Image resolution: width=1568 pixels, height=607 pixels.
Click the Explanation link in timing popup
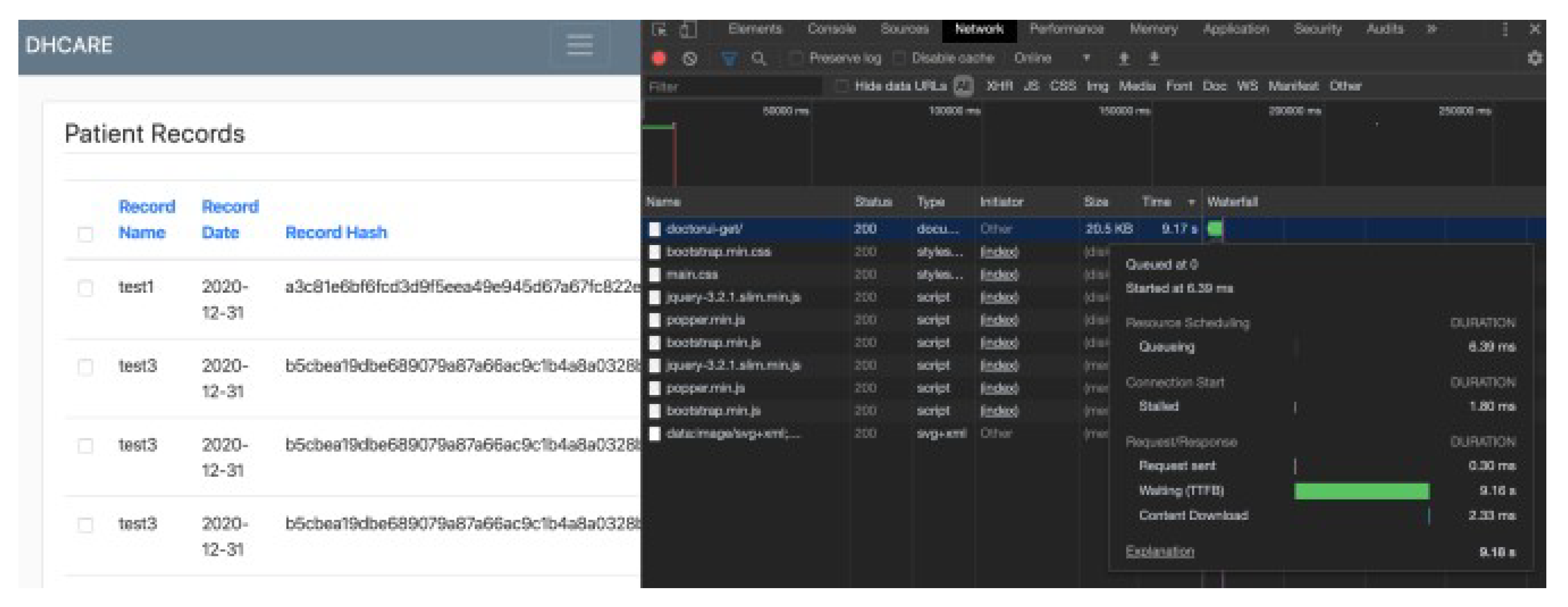pos(1160,551)
